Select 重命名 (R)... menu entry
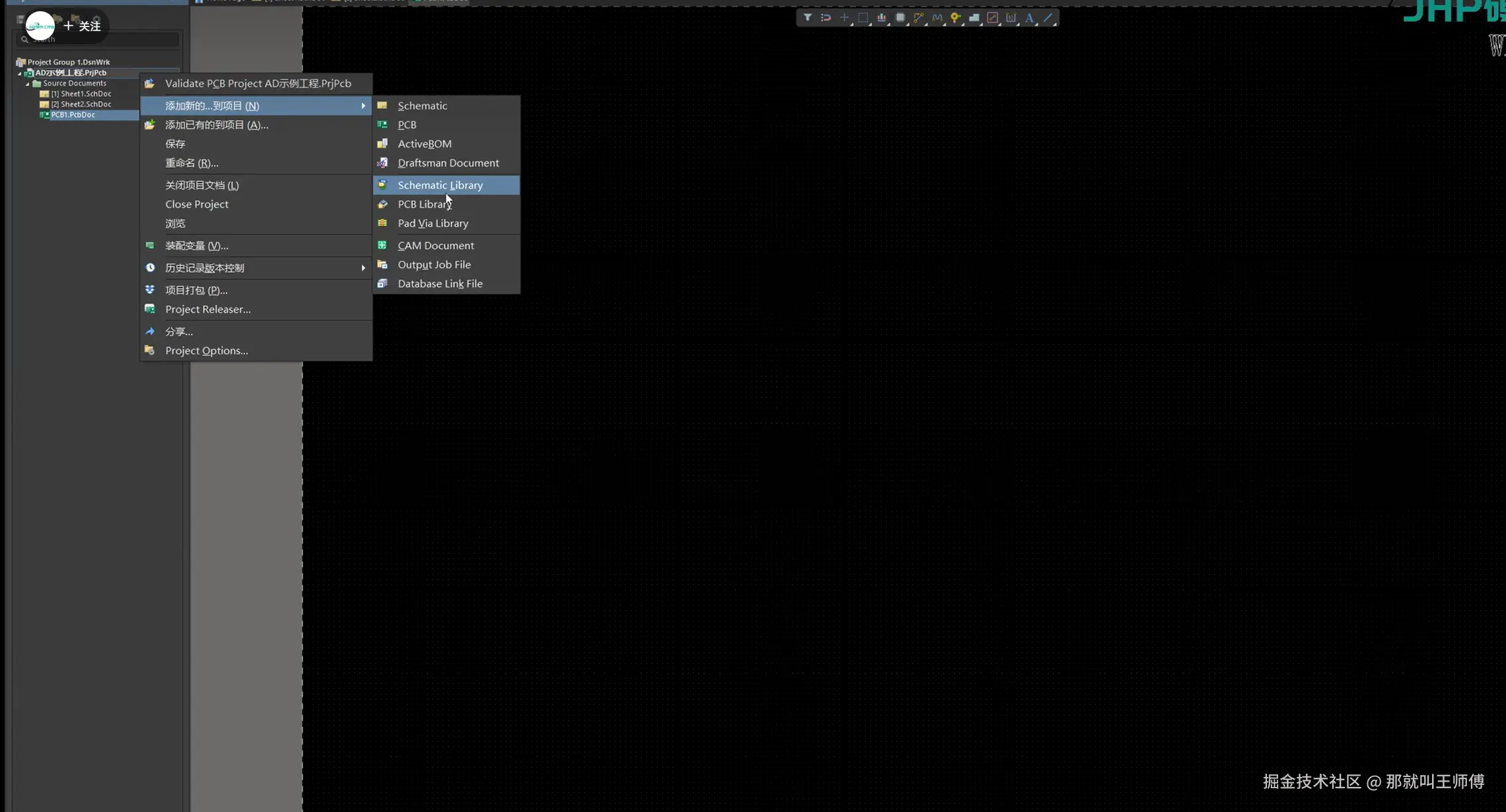This screenshot has width=1506, height=812. pyautogui.click(x=256, y=163)
